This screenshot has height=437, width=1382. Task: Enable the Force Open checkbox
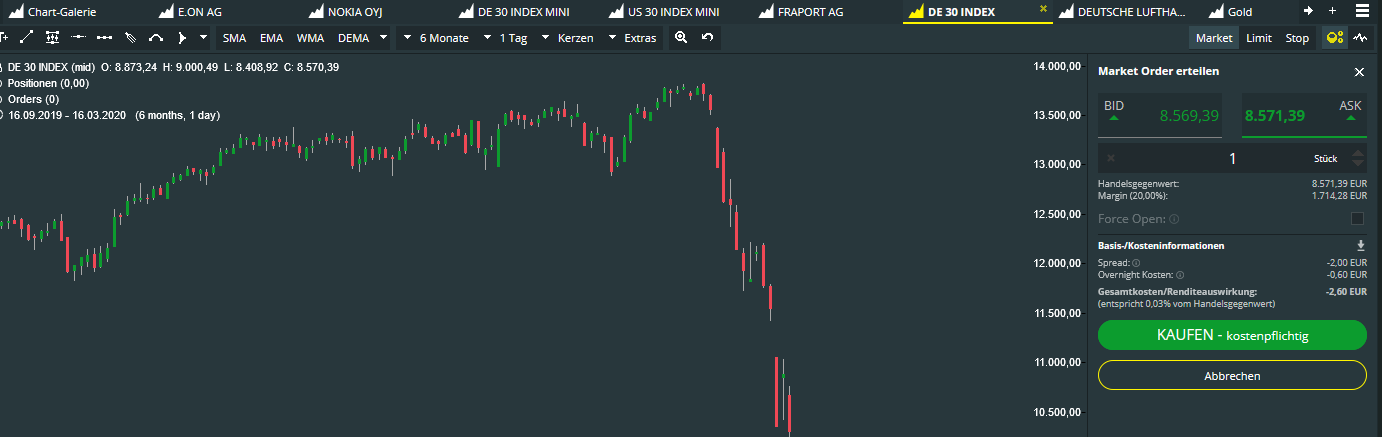[x=1357, y=218]
